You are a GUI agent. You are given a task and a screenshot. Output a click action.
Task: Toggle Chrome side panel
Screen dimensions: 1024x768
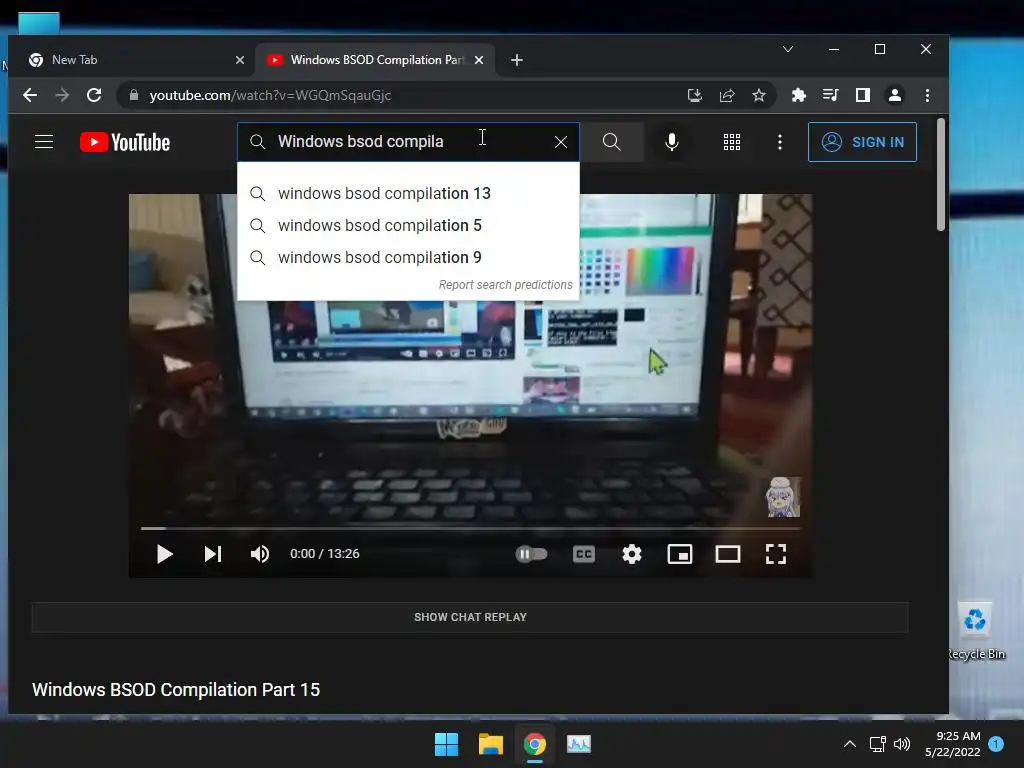click(863, 95)
